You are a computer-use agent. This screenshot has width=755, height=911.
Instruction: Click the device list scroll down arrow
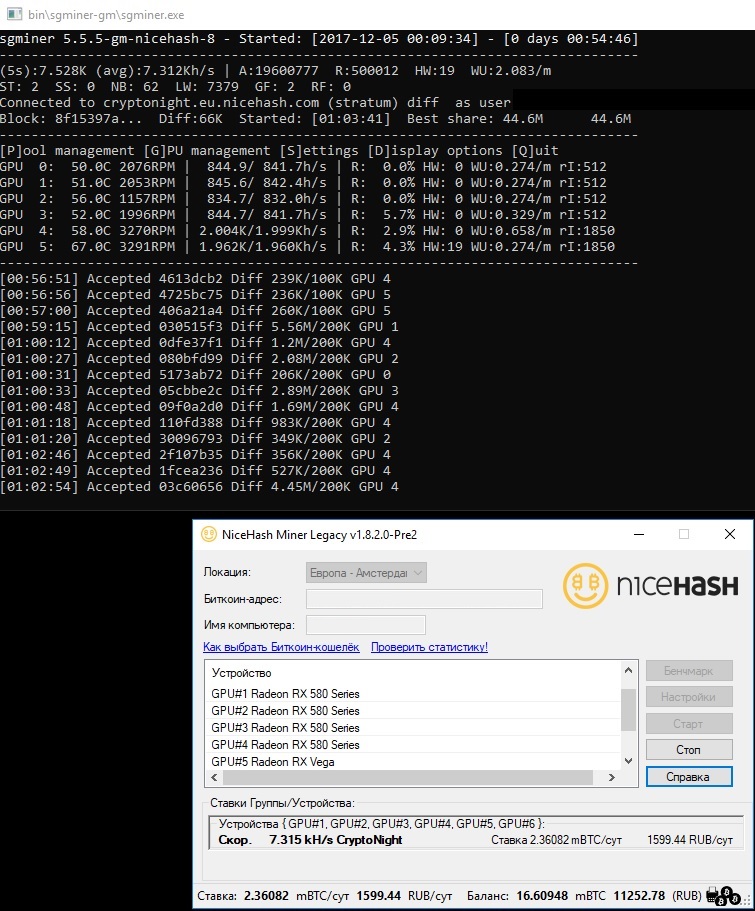tap(628, 761)
